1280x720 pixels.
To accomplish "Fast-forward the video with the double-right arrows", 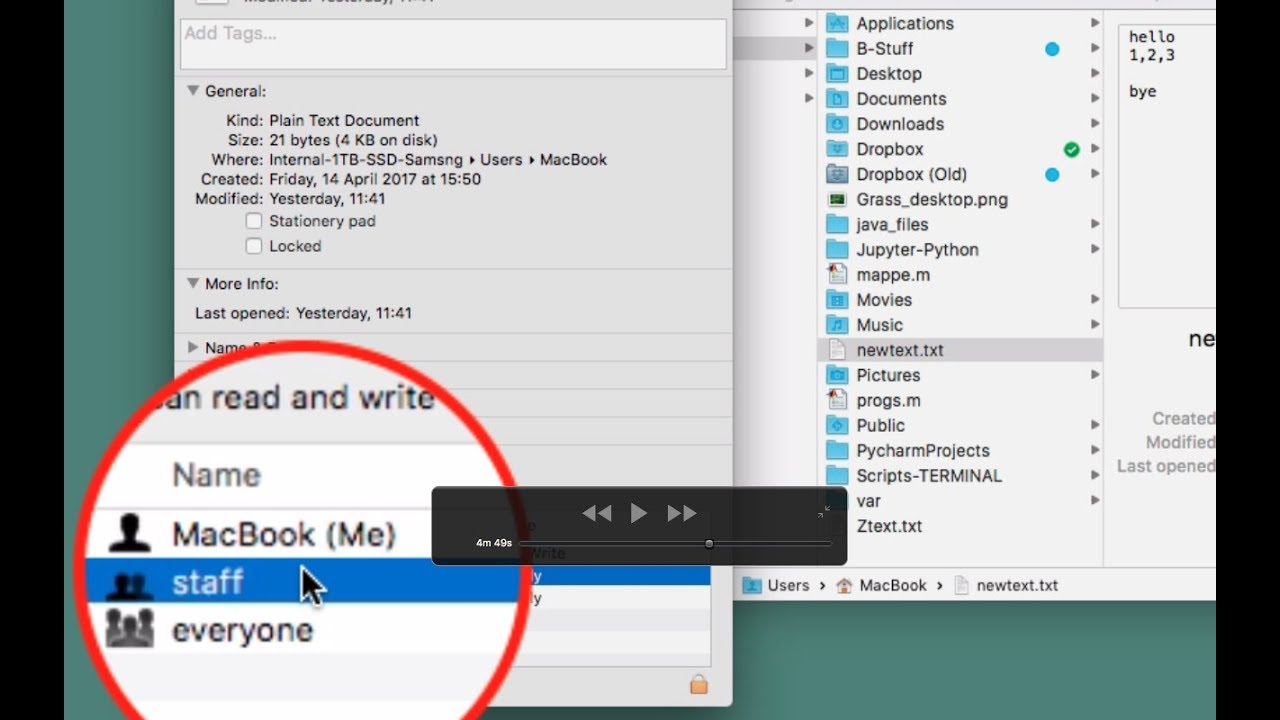I will point(682,513).
